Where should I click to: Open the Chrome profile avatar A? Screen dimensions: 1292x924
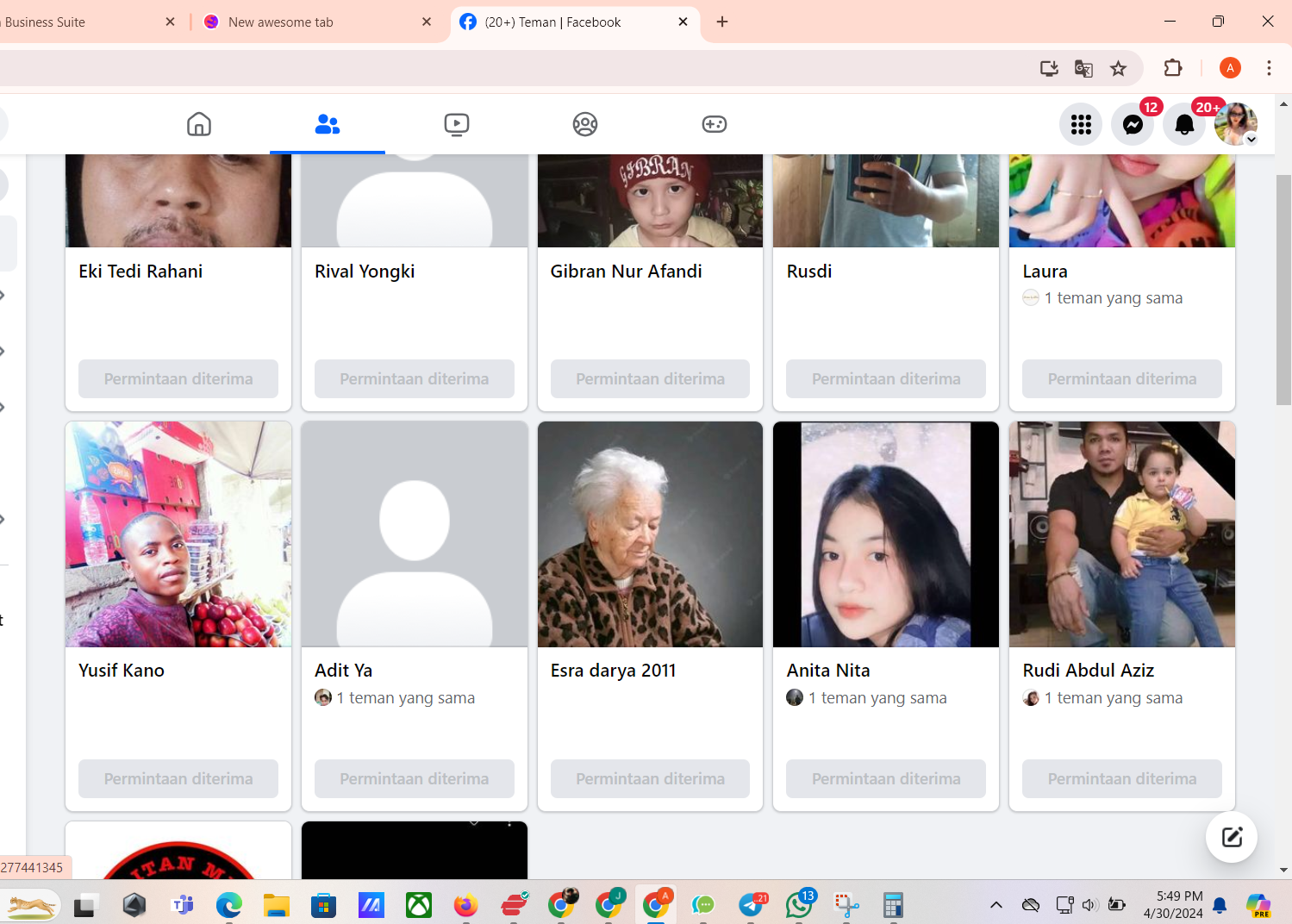[1230, 68]
